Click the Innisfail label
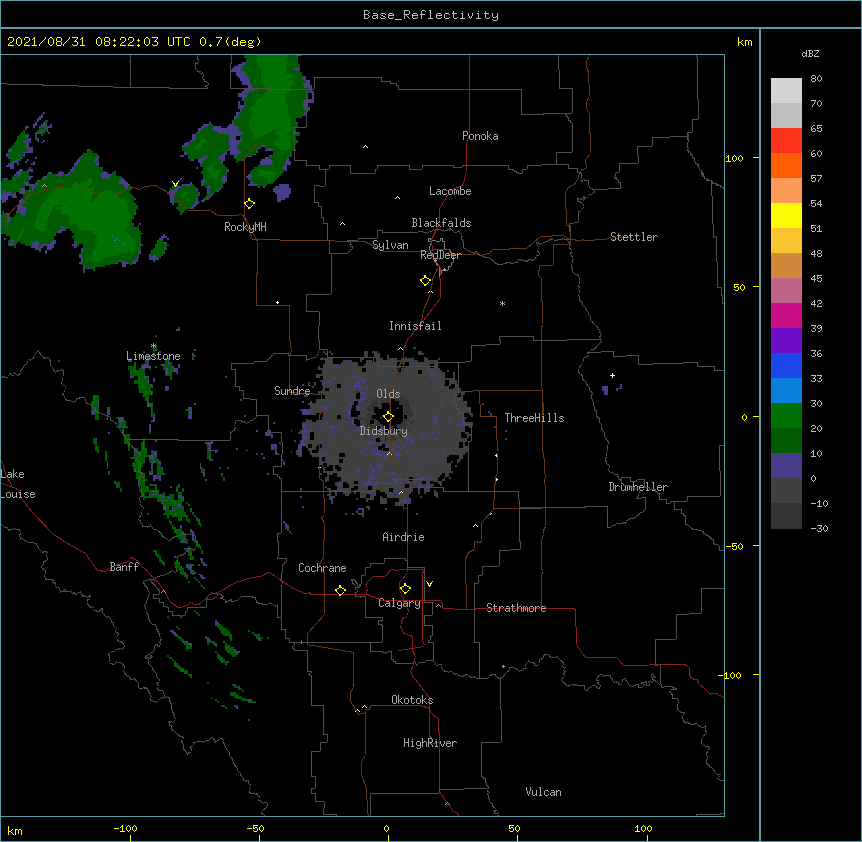The image size is (862, 842). pyautogui.click(x=415, y=326)
